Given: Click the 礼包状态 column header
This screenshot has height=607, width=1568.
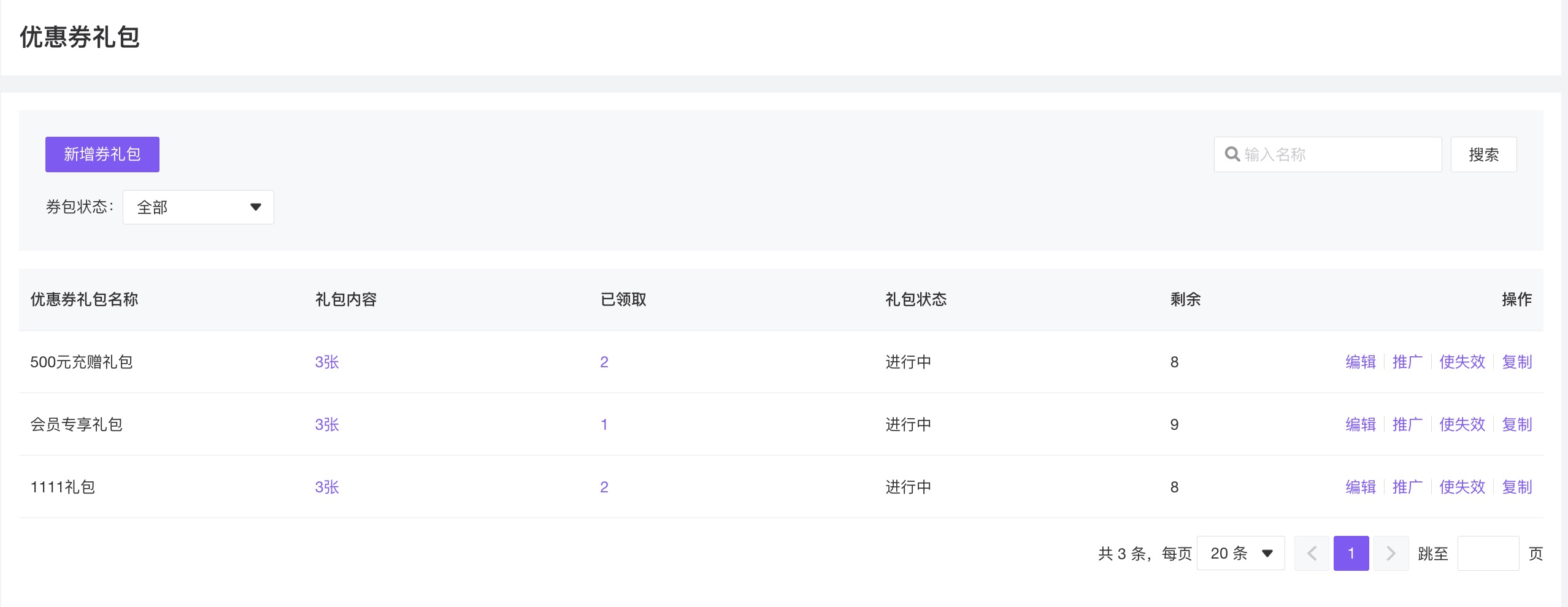Looking at the screenshot, I should [916, 300].
